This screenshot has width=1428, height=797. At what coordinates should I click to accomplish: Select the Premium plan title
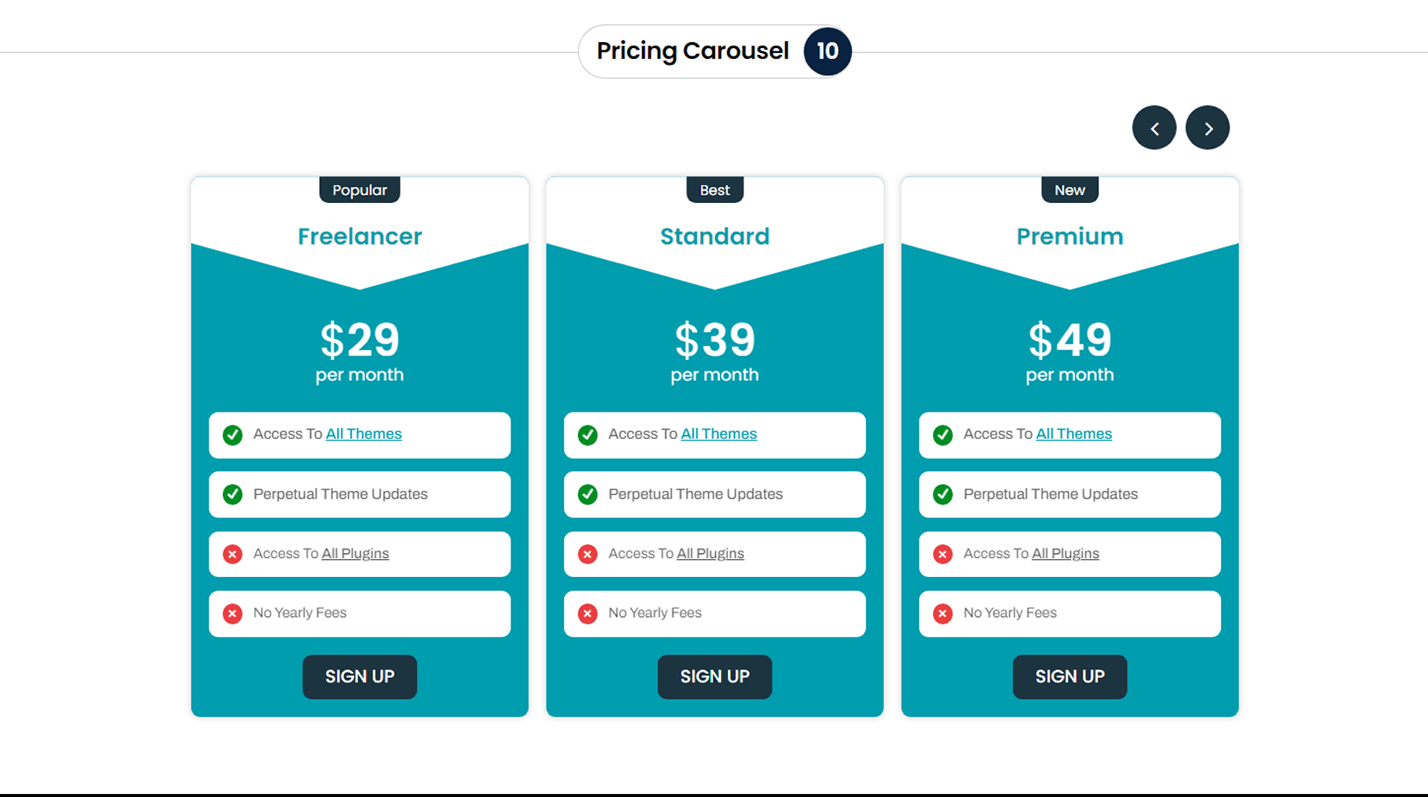click(x=1069, y=237)
